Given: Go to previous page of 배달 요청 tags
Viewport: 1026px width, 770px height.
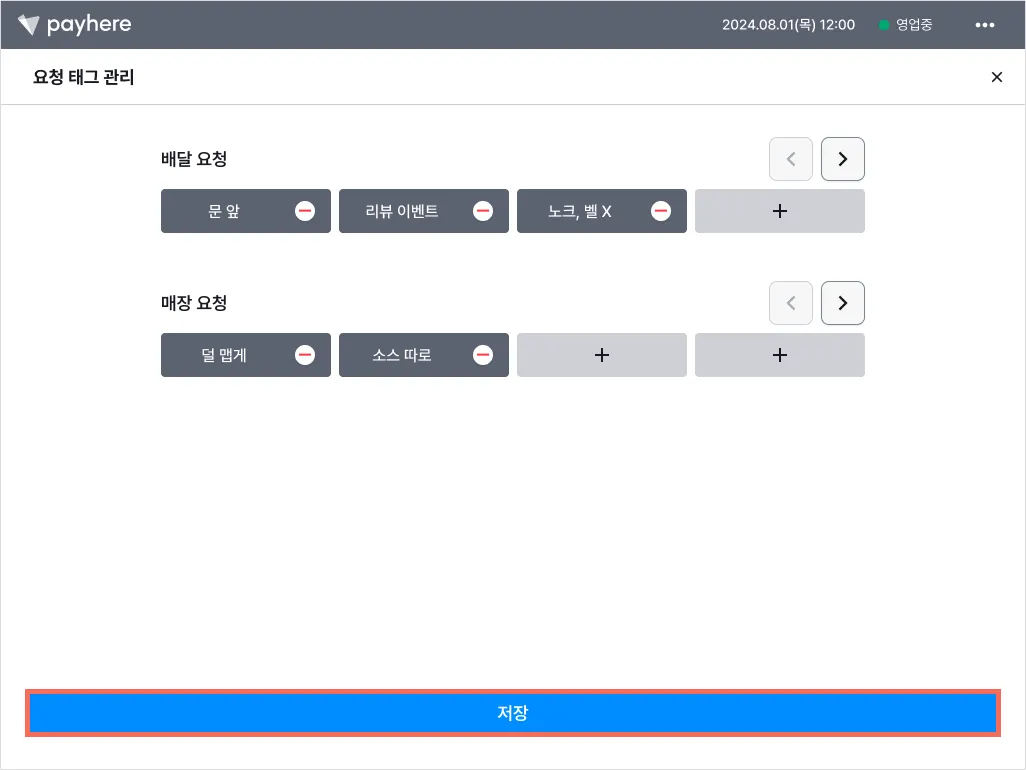Looking at the screenshot, I should (x=791, y=159).
